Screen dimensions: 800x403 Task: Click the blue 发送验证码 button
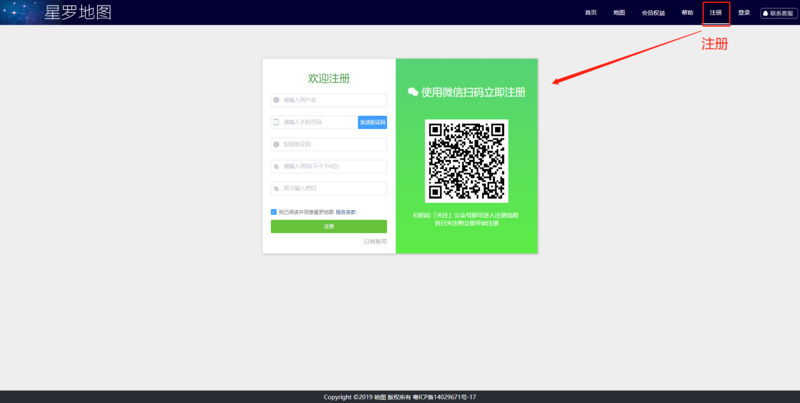pos(372,122)
